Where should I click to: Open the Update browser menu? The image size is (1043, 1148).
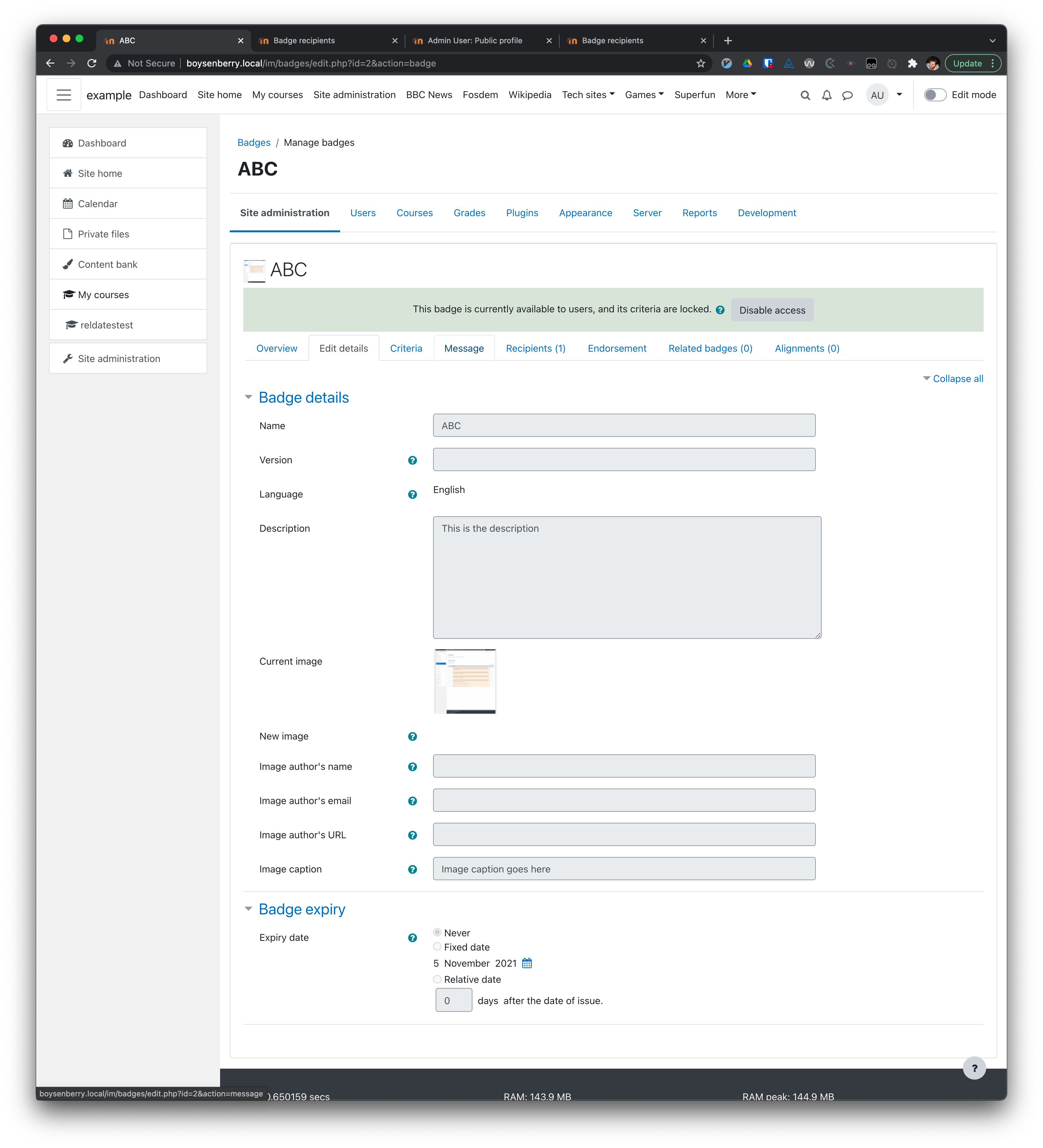pos(972,63)
